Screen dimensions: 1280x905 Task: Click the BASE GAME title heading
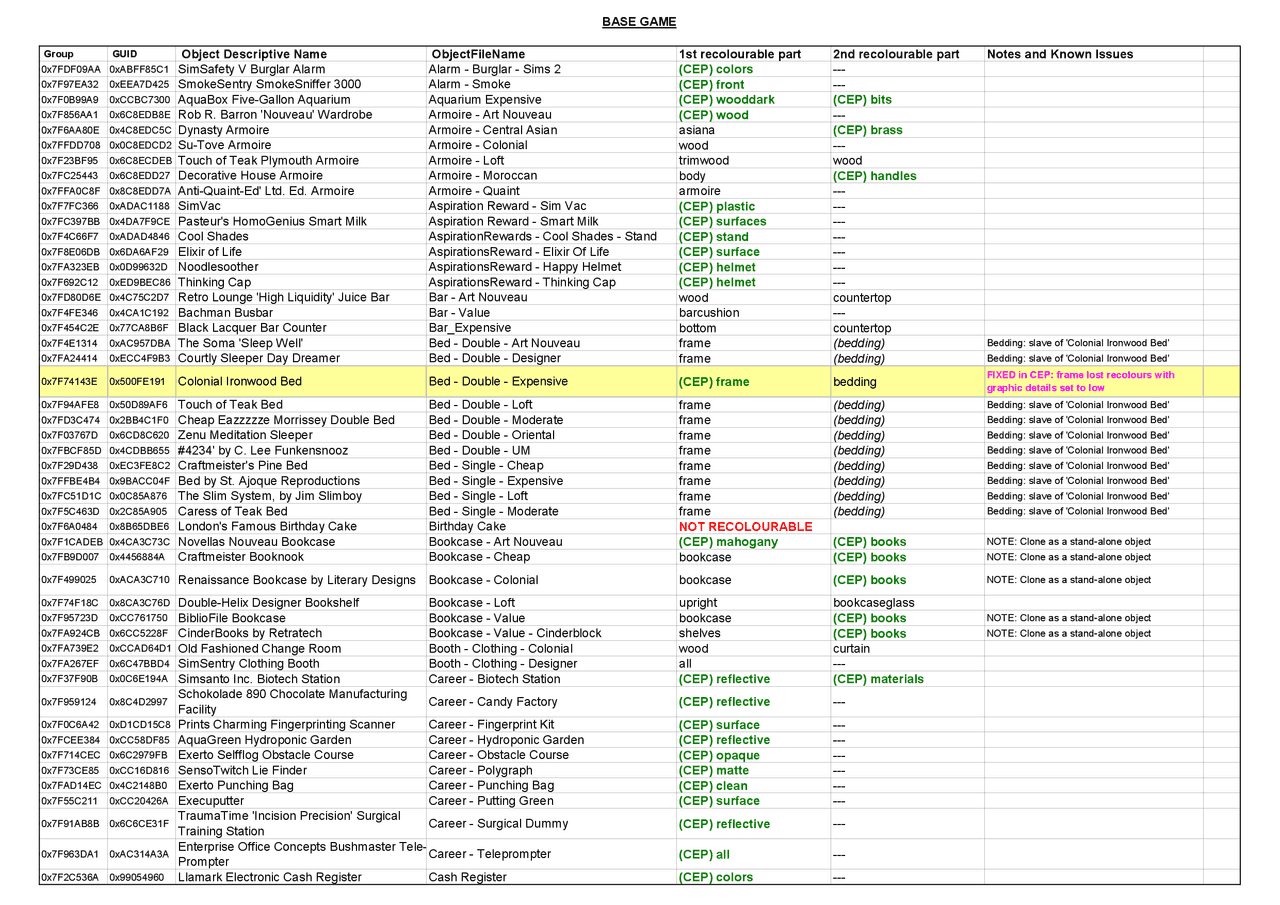click(x=639, y=22)
